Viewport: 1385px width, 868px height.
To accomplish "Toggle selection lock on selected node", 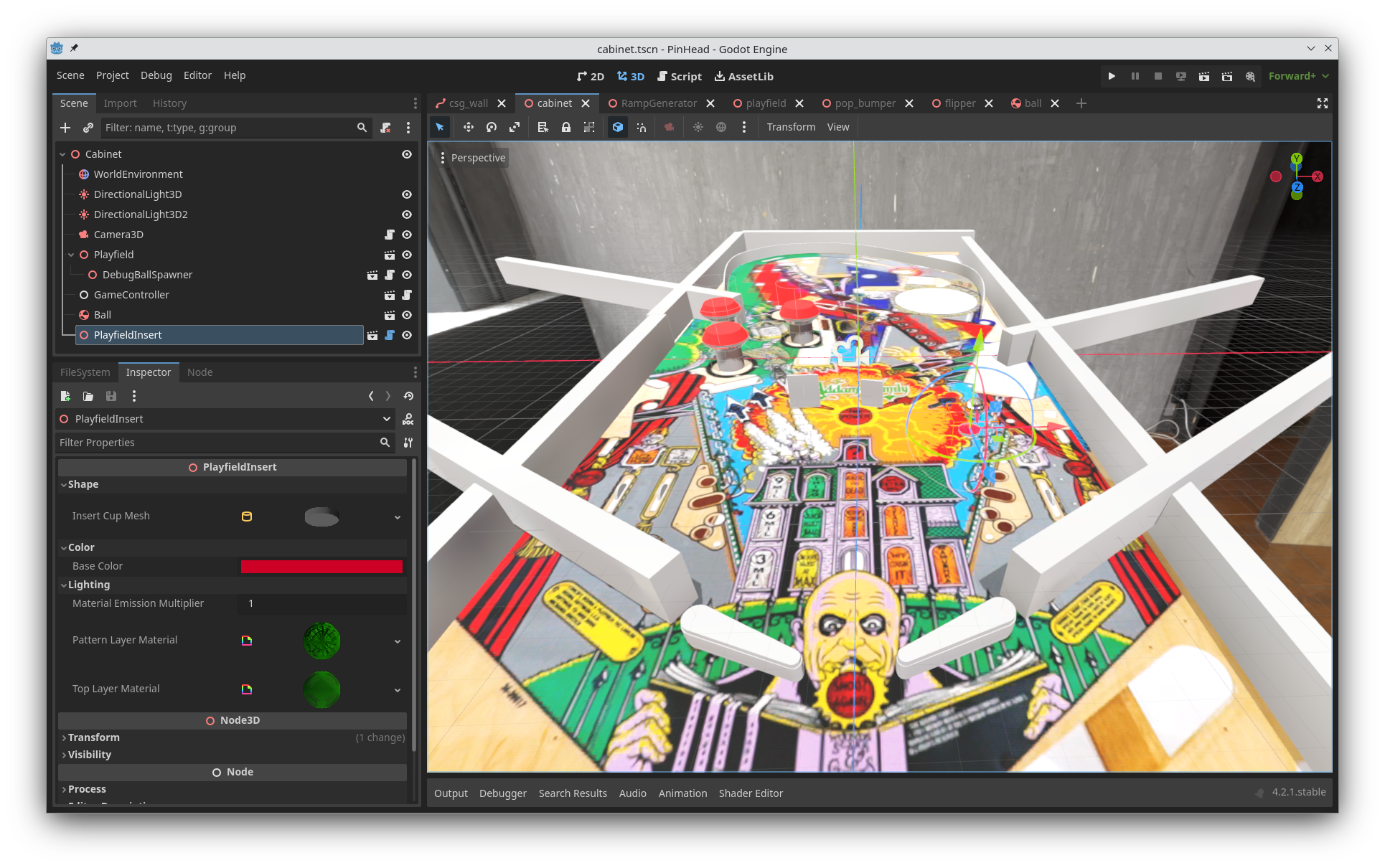I will tap(565, 127).
